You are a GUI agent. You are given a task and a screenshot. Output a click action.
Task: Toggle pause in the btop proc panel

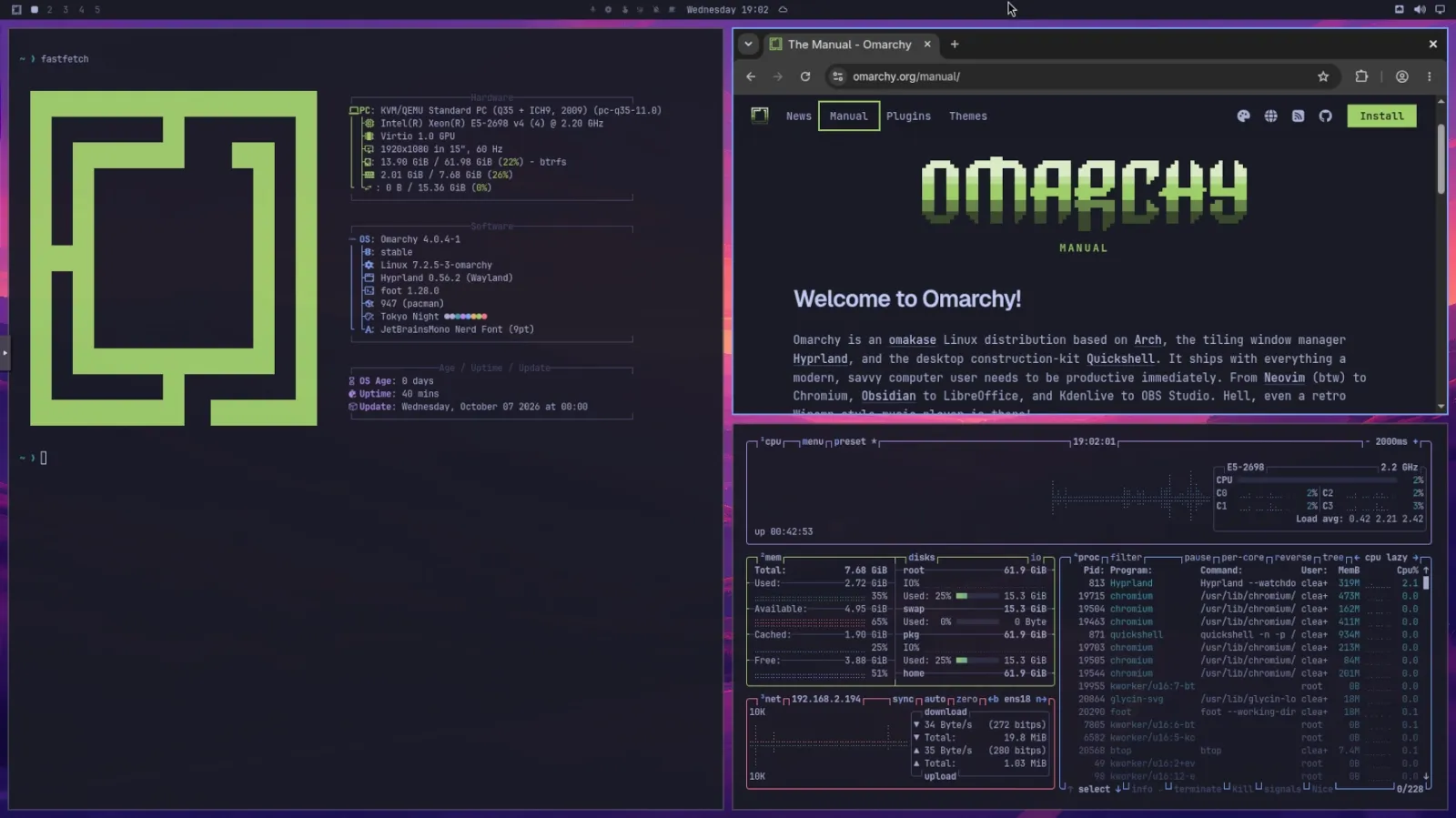[1198, 558]
